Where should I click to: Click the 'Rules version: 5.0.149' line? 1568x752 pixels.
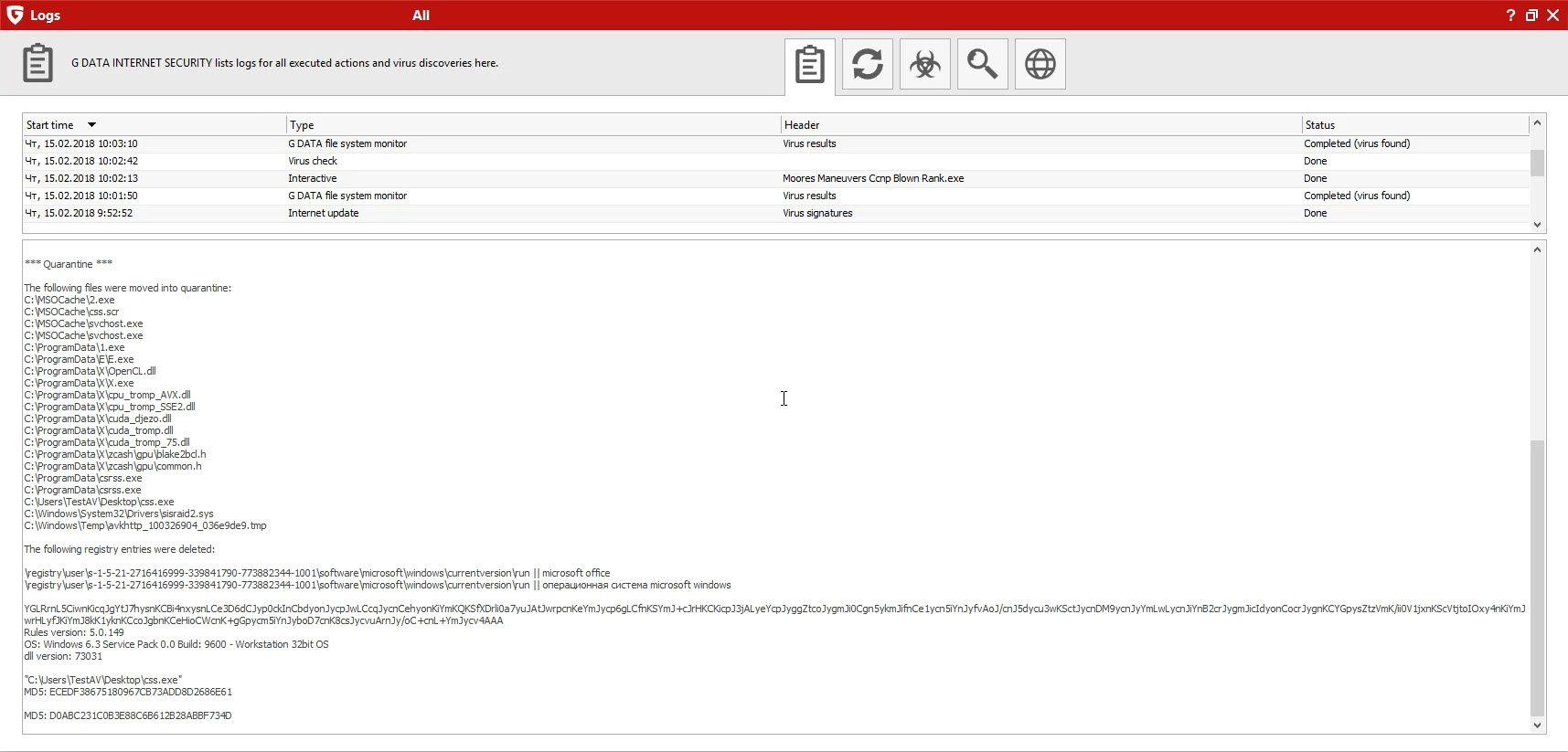pyautogui.click(x=74, y=632)
